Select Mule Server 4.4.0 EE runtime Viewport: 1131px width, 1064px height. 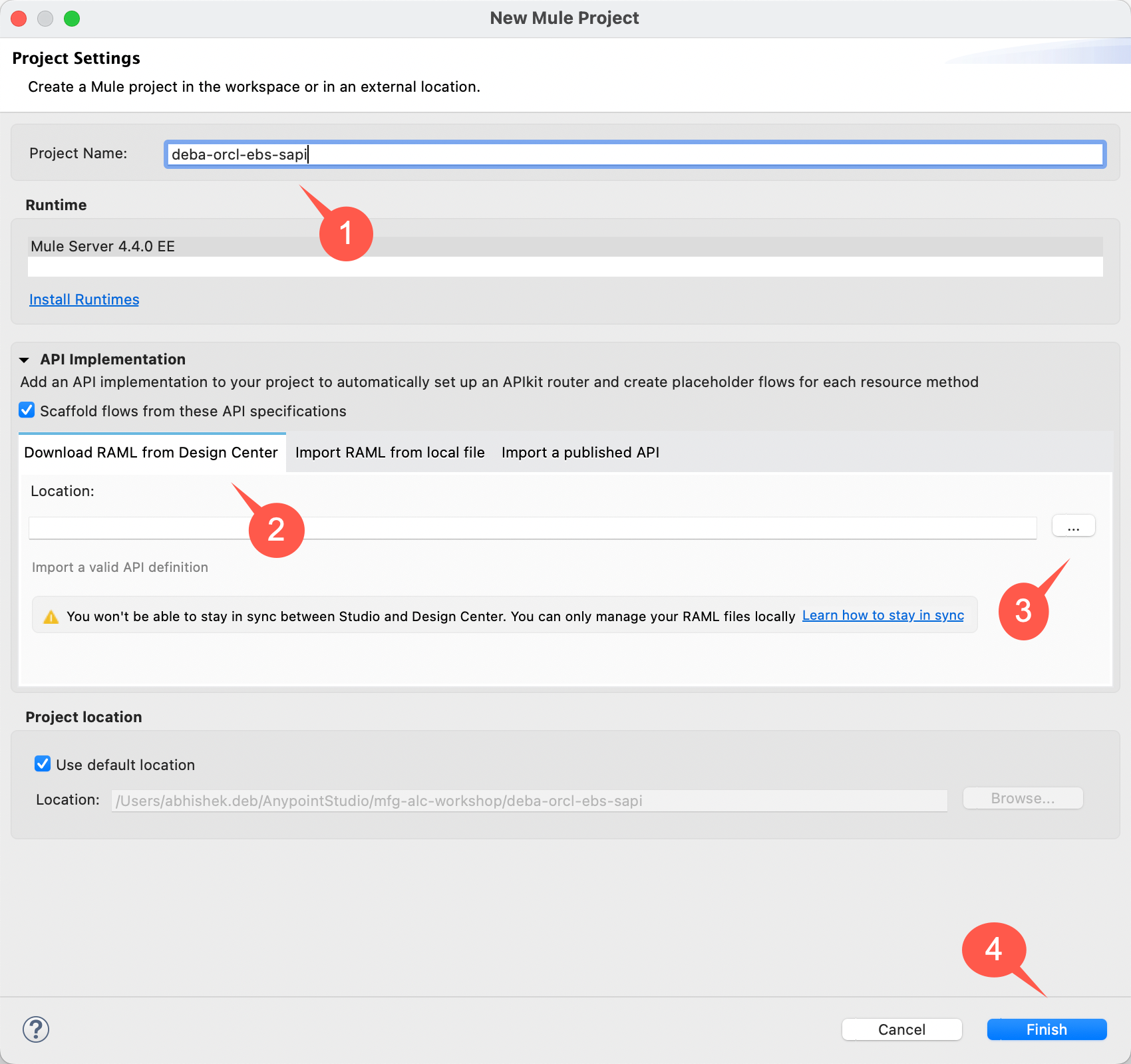565,247
